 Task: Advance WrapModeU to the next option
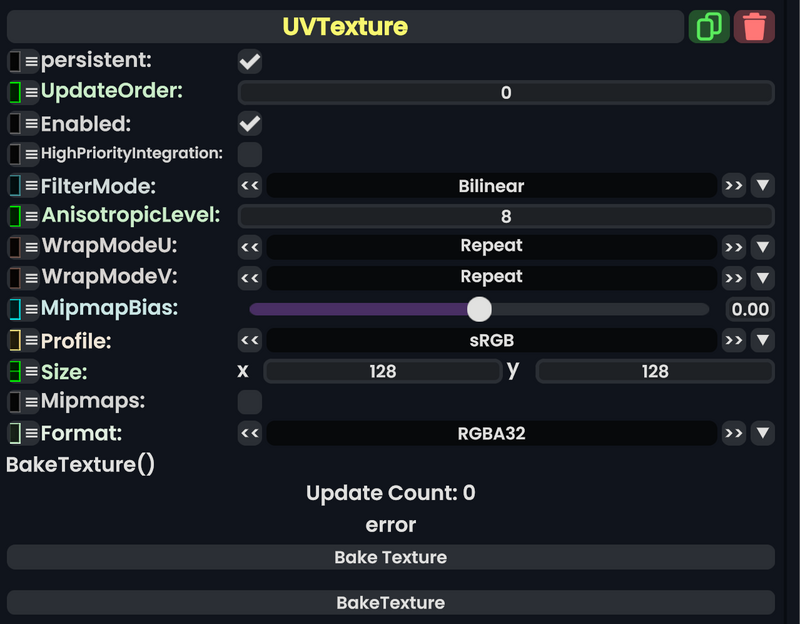point(733,246)
